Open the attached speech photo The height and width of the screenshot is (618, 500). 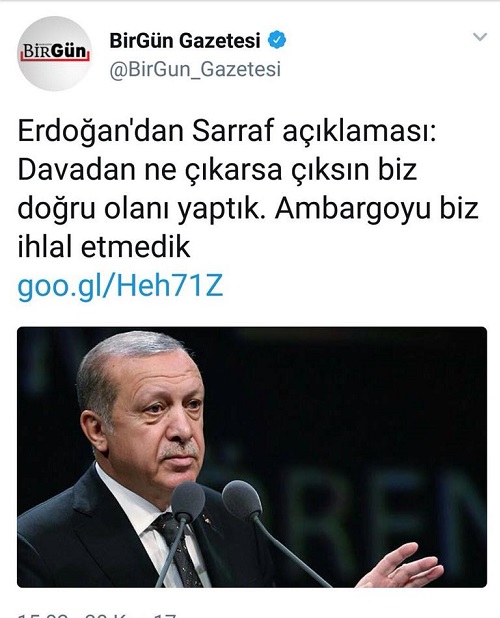click(252, 457)
